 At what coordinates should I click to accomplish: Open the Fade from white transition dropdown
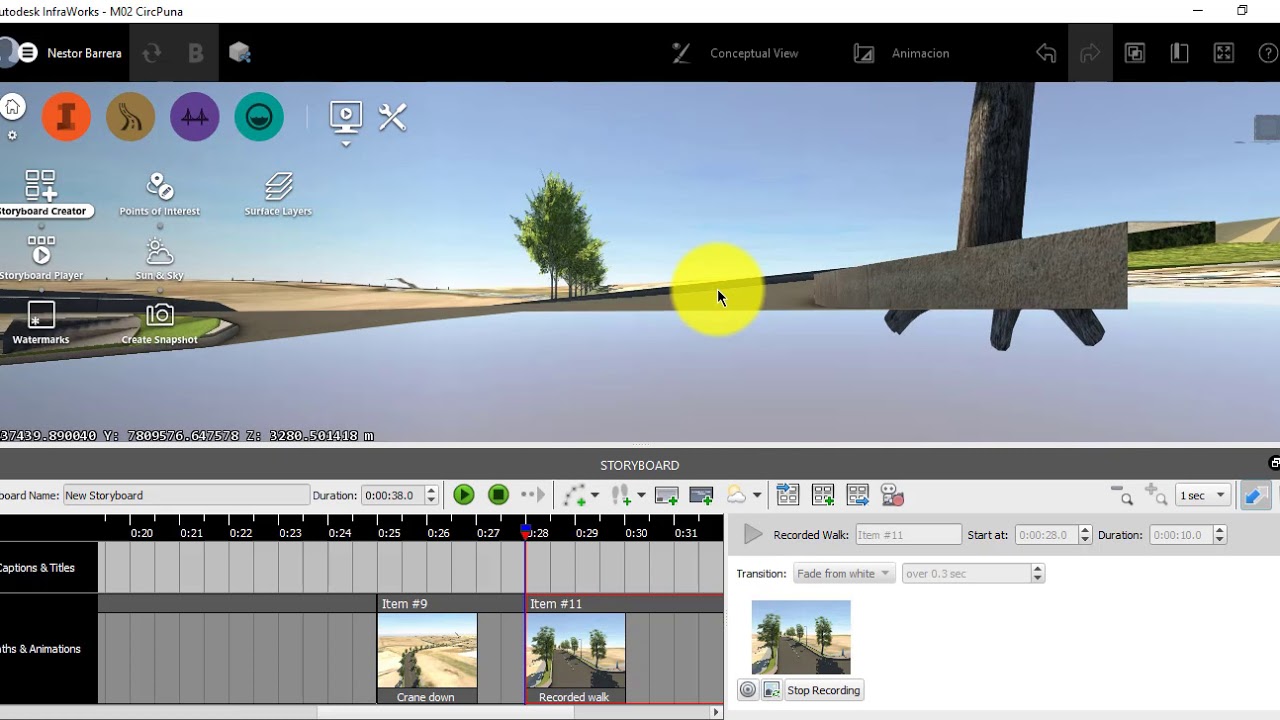click(x=844, y=573)
